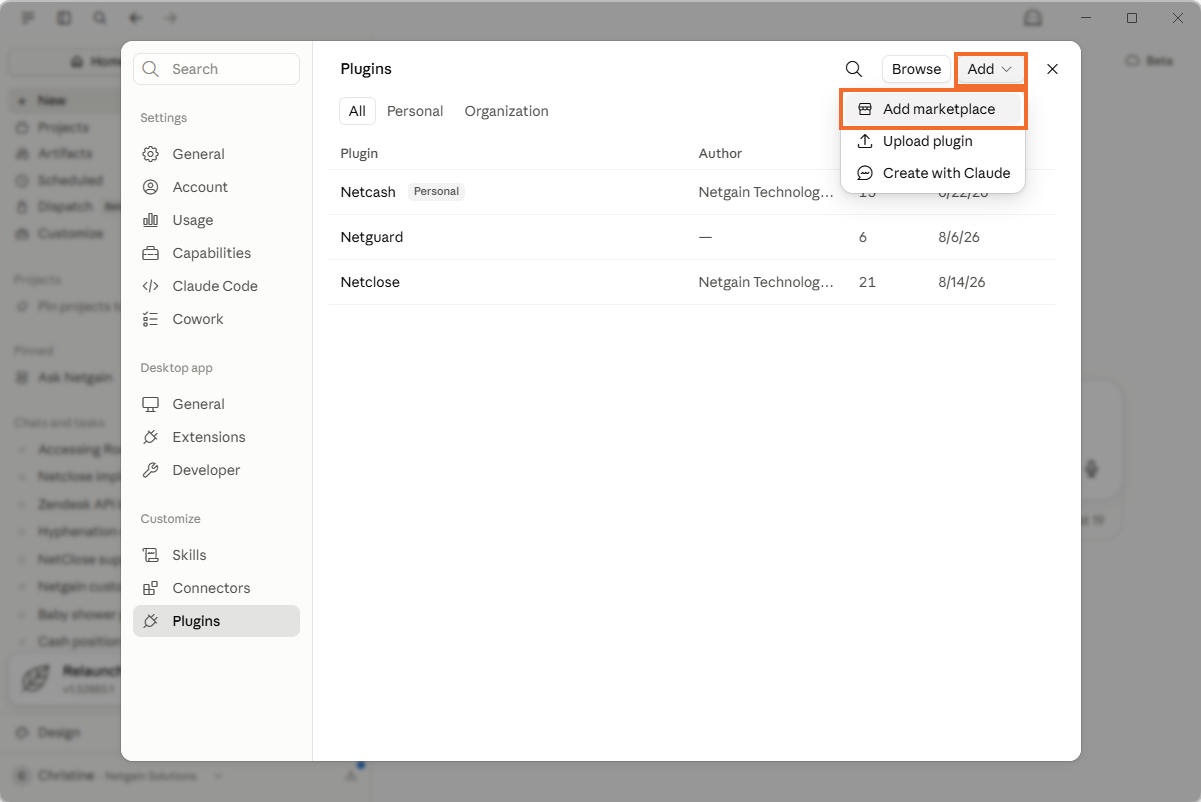Open Scheduled in the background sidebar
1201x802 pixels.
pos(70,180)
